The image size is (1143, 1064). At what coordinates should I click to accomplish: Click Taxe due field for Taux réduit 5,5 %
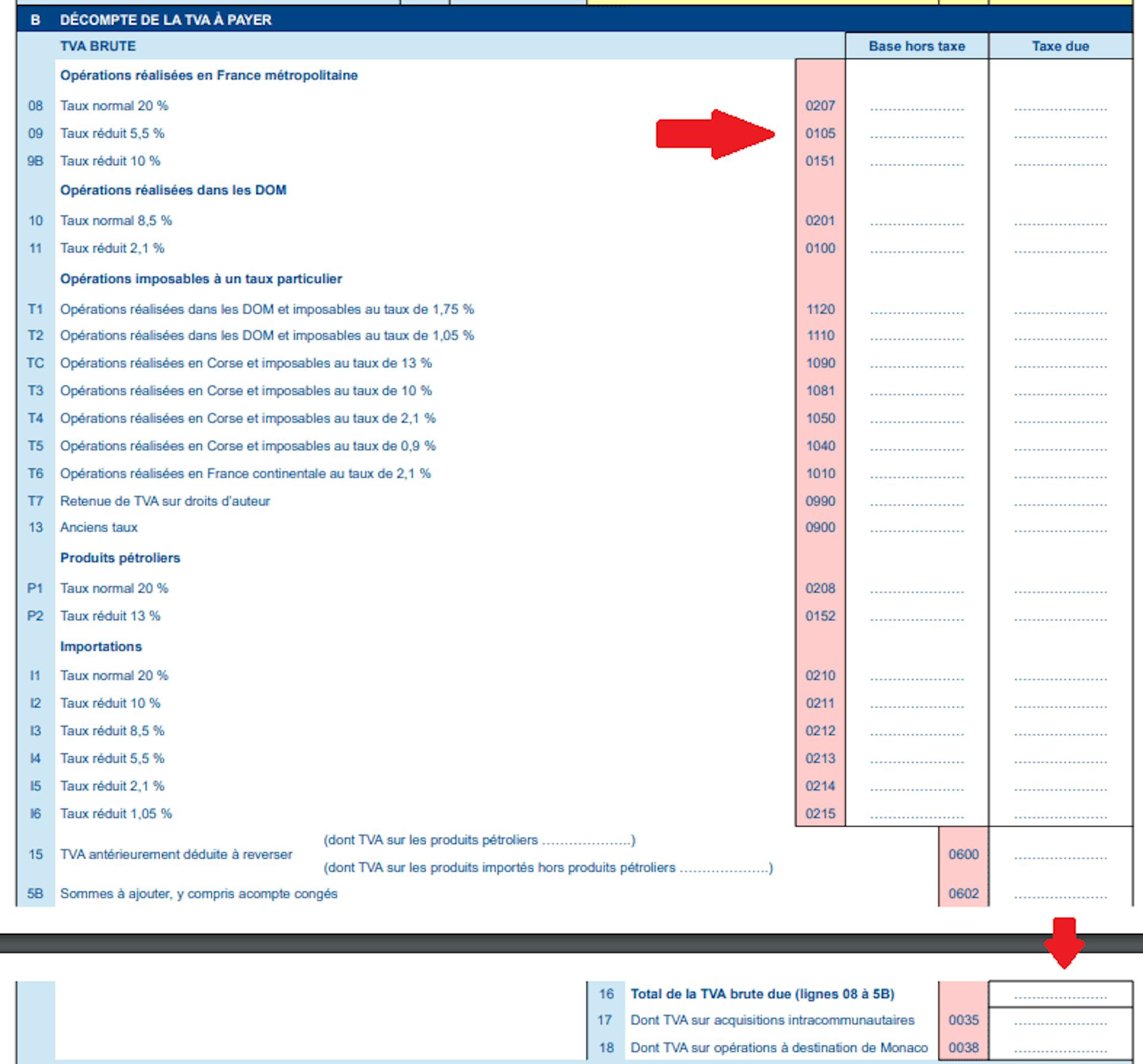point(1060,134)
